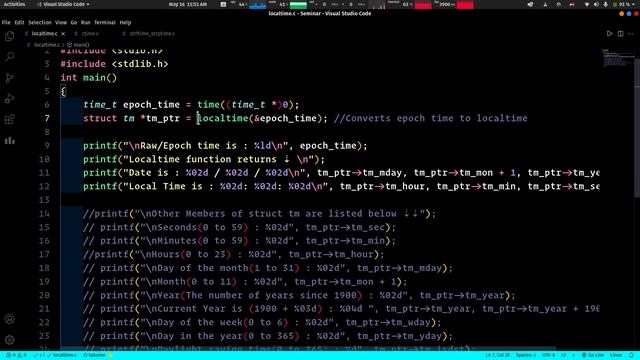
Task: Open the editor More Actions ellipsis
Action: point(631,33)
